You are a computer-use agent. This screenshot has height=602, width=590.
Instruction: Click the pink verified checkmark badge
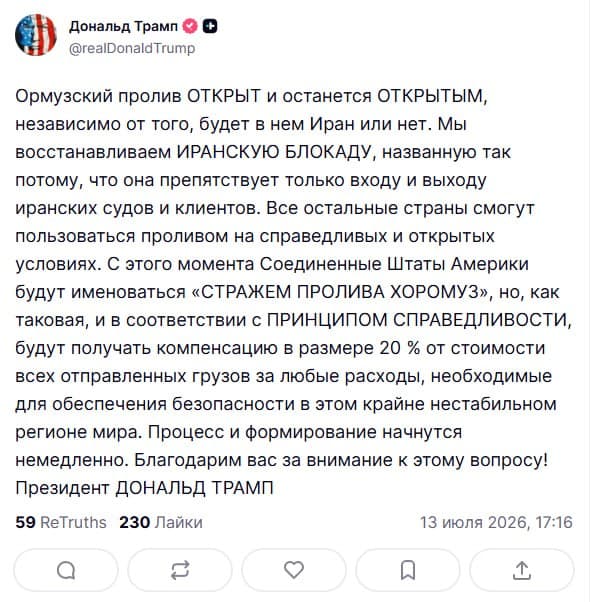189,26
